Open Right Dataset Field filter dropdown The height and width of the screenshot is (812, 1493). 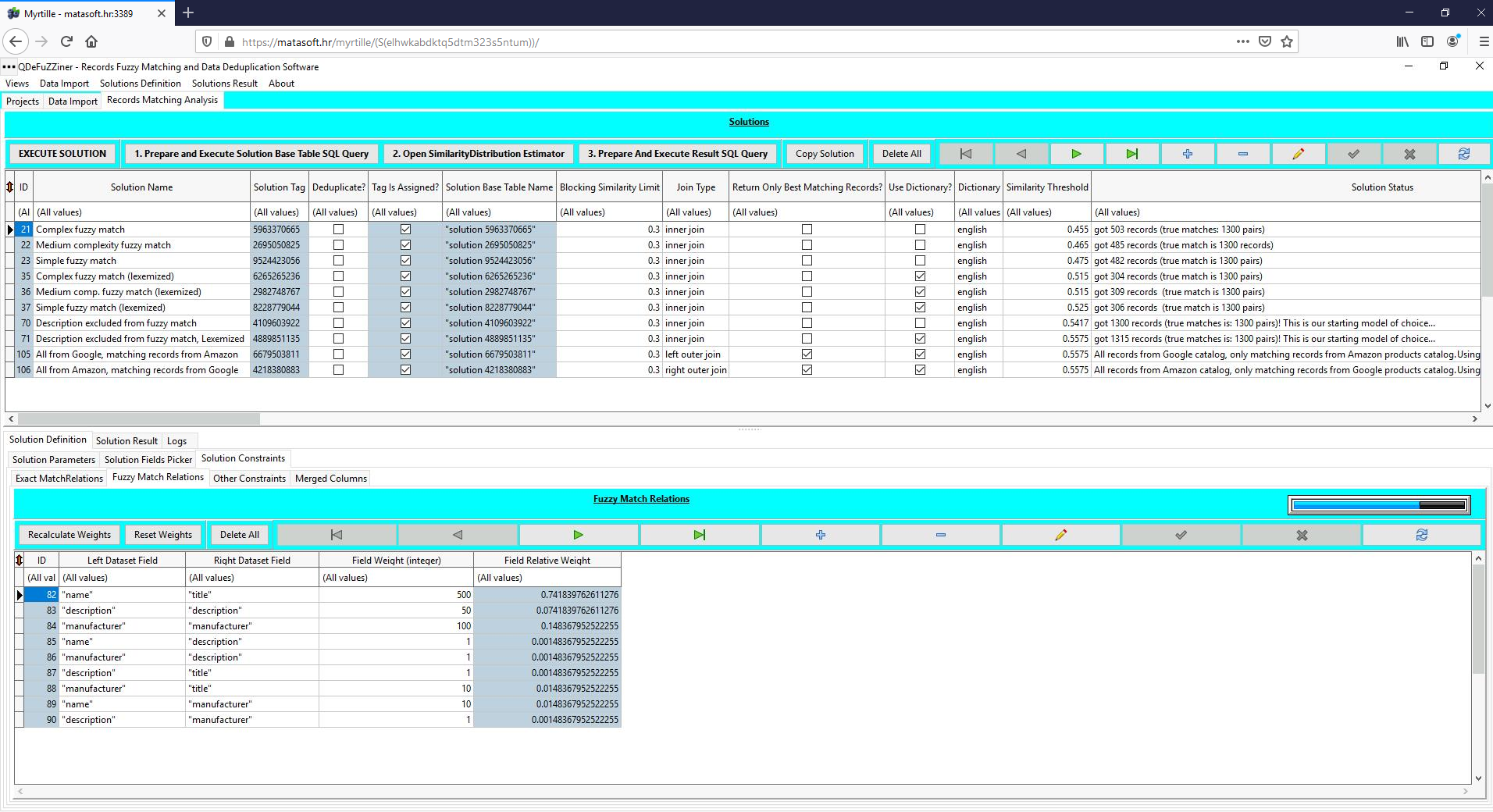pyautogui.click(x=252, y=578)
